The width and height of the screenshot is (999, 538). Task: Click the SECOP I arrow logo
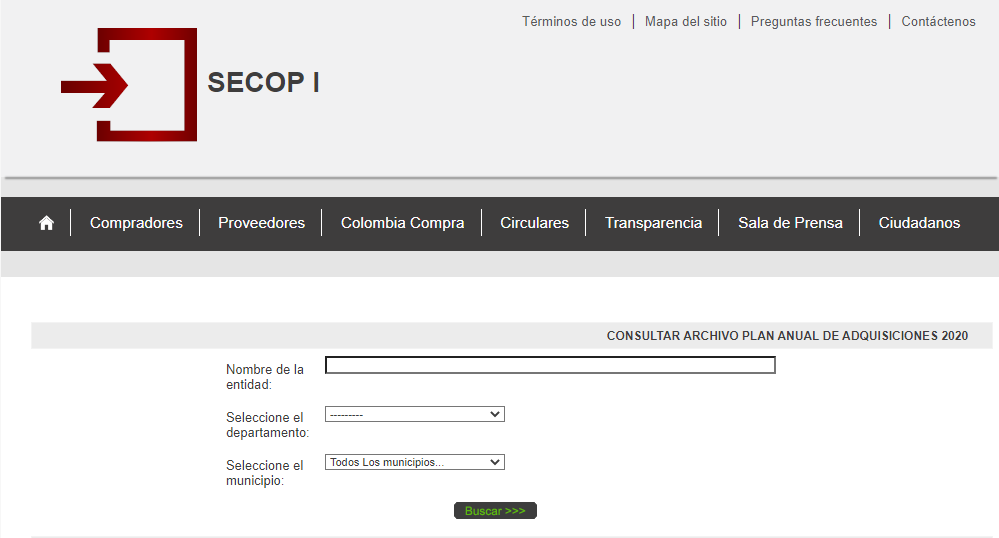coord(129,84)
